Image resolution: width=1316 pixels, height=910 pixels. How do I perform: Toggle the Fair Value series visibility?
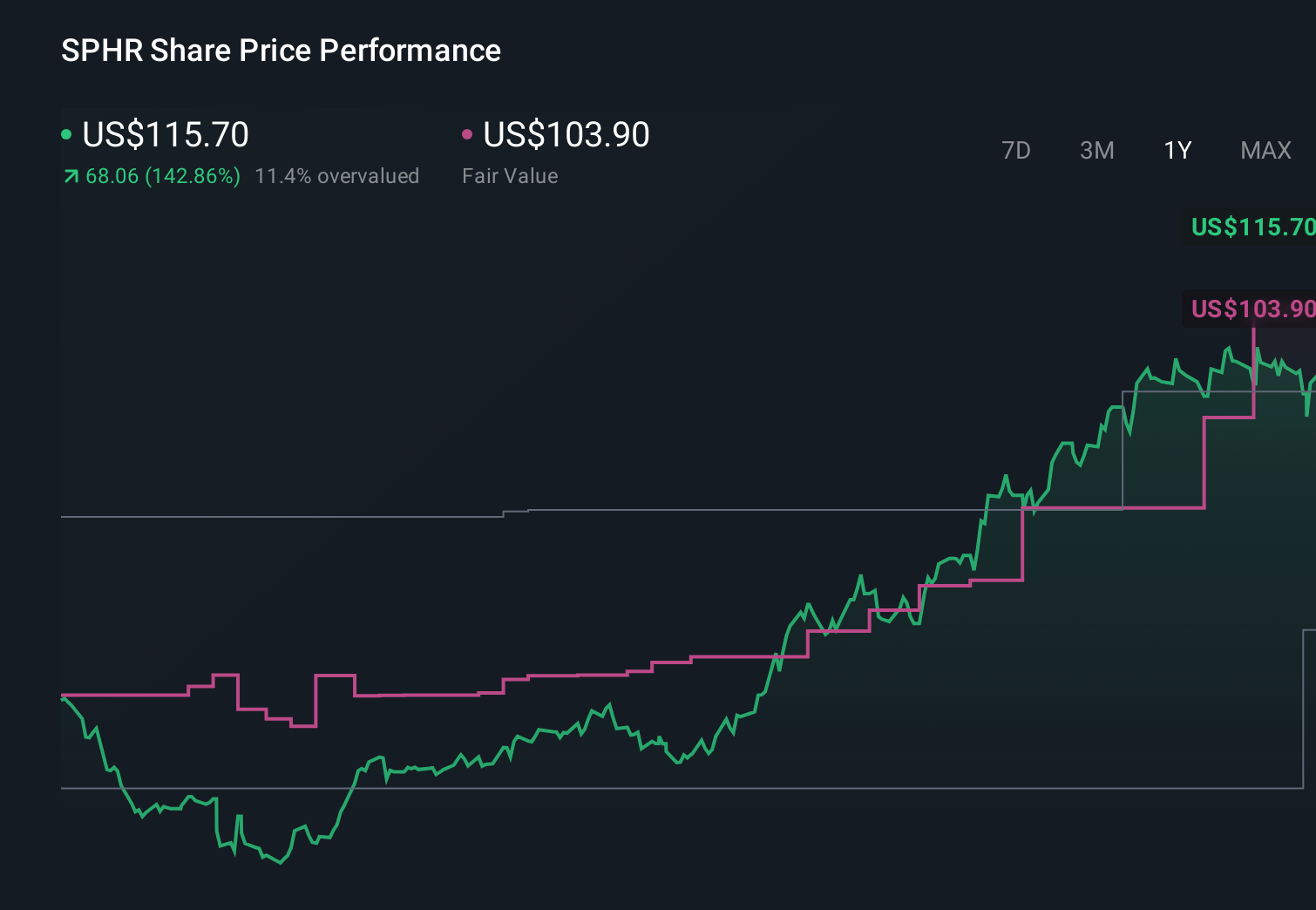pyautogui.click(x=566, y=133)
